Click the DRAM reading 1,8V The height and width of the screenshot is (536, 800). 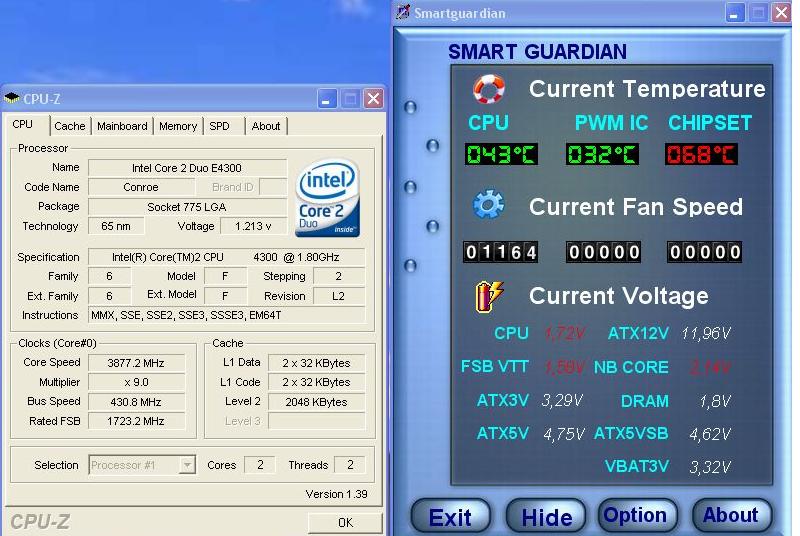click(x=715, y=401)
